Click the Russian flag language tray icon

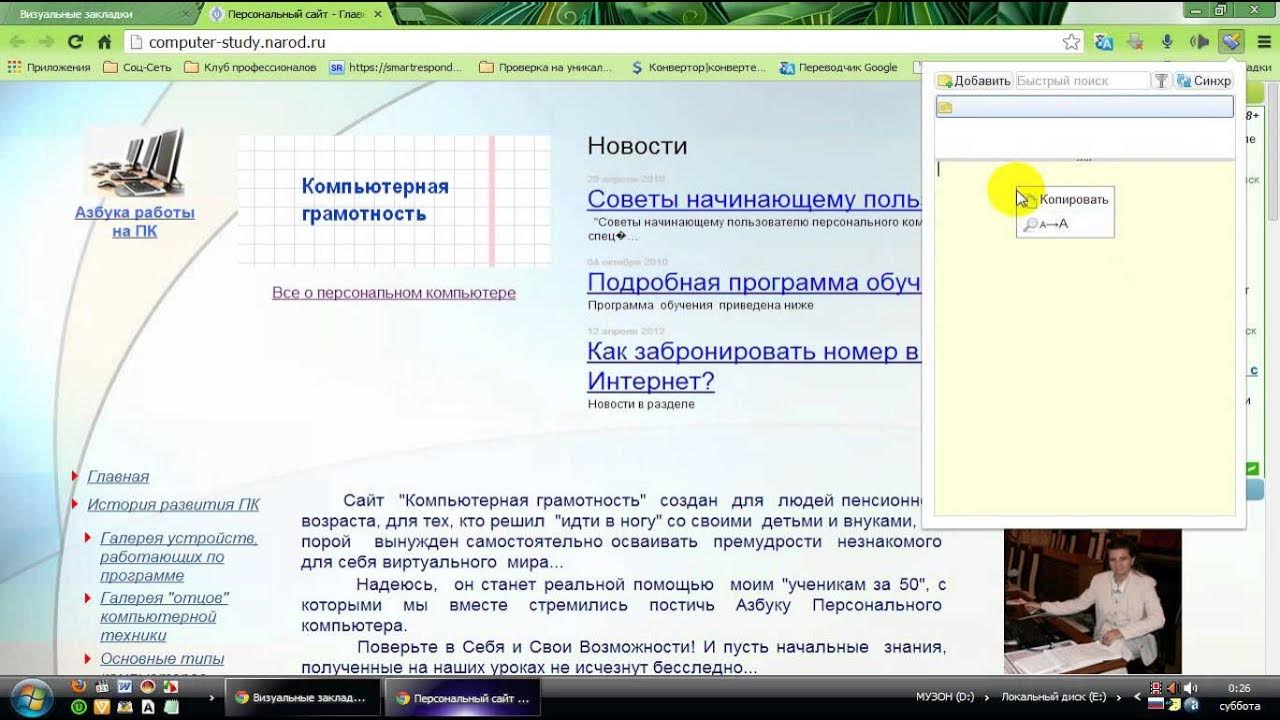(x=1156, y=704)
